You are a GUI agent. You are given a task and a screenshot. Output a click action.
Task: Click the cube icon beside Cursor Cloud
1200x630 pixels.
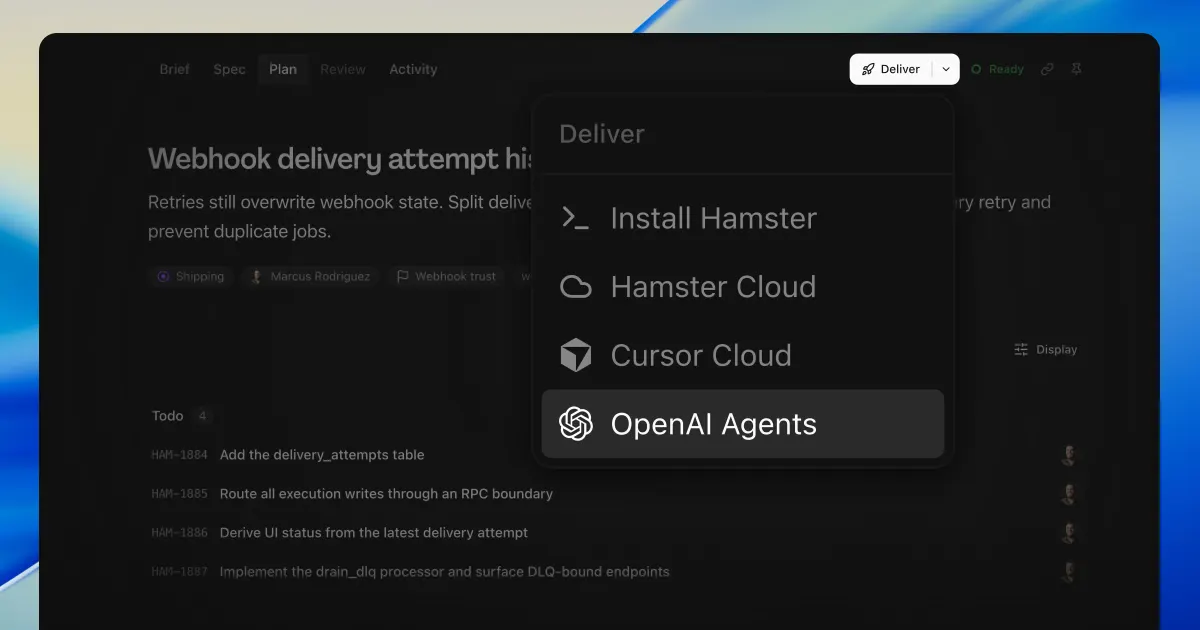tap(575, 355)
